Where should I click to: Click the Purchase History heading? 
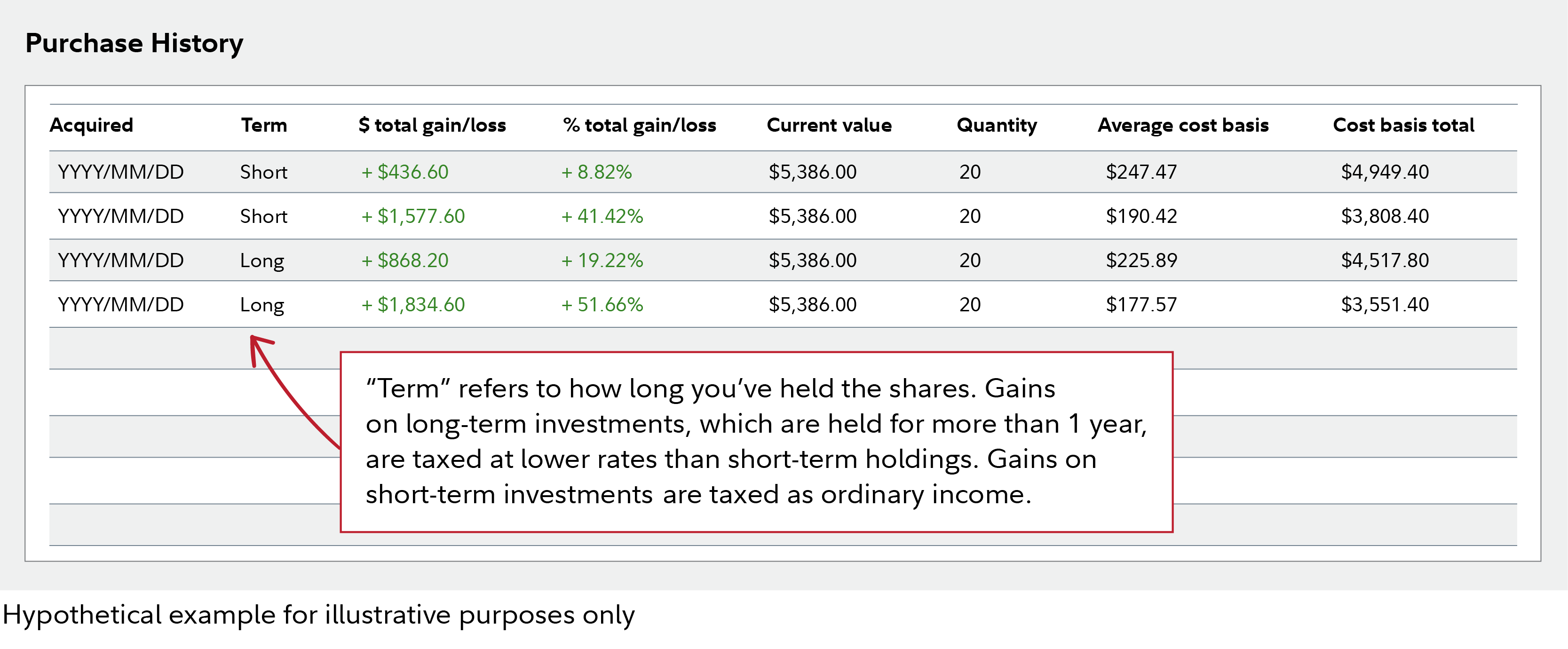coord(134,44)
